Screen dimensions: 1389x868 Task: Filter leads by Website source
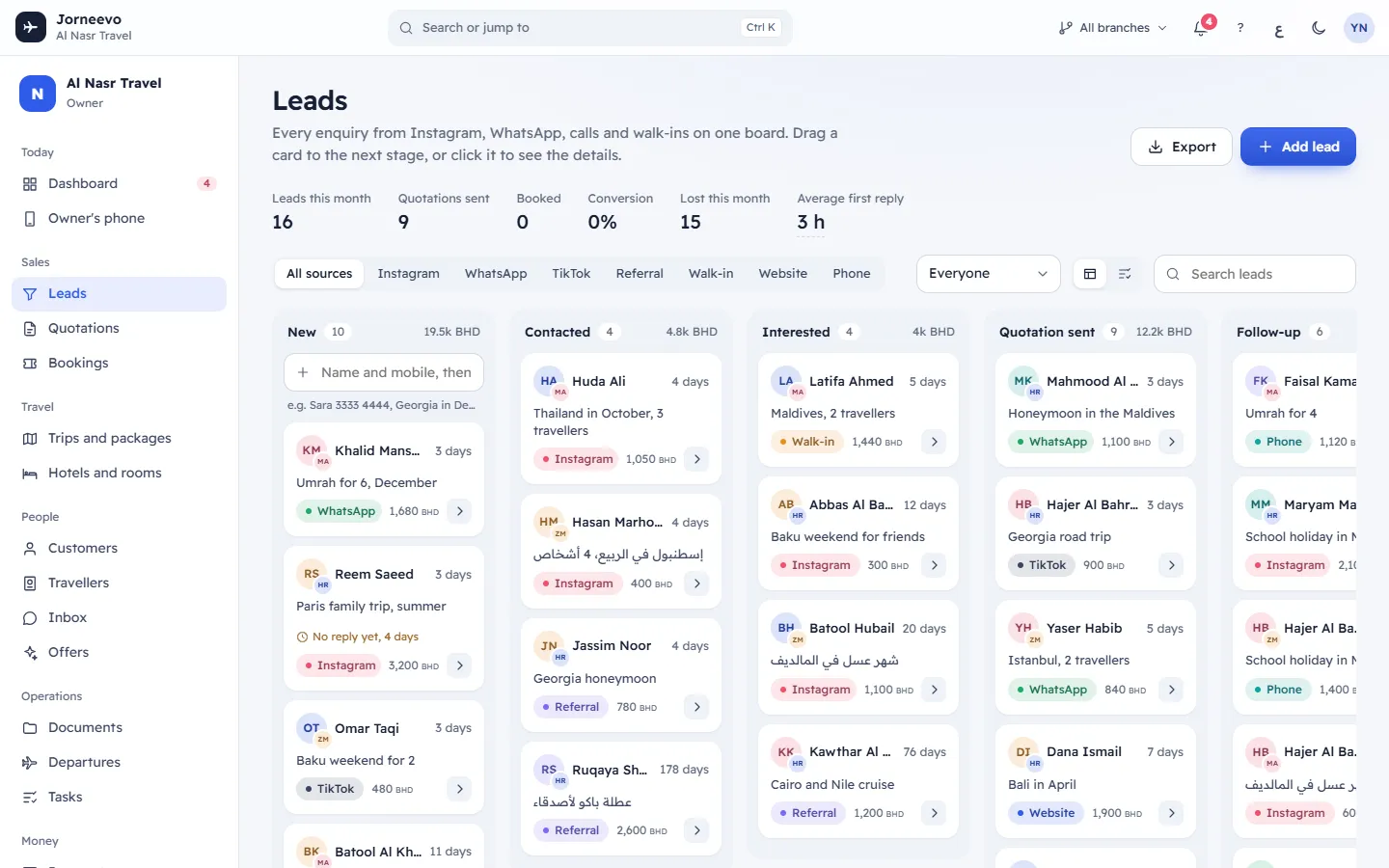(x=782, y=274)
